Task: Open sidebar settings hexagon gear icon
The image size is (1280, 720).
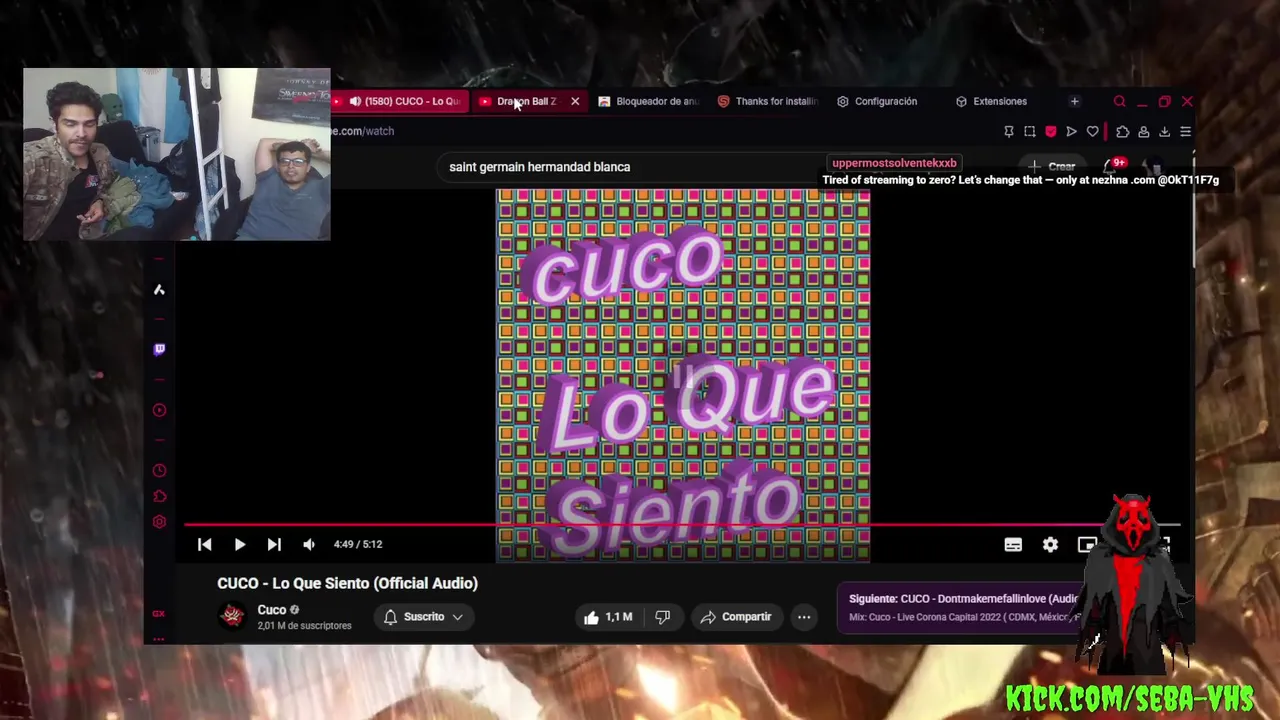Action: [159, 522]
